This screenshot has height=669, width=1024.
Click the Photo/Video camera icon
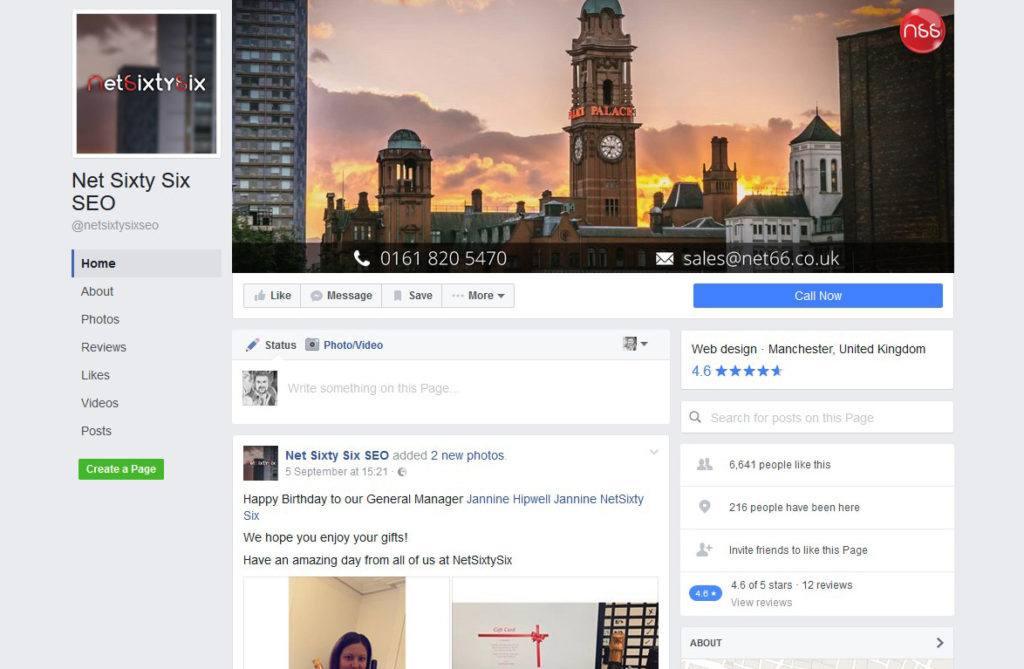(312, 344)
